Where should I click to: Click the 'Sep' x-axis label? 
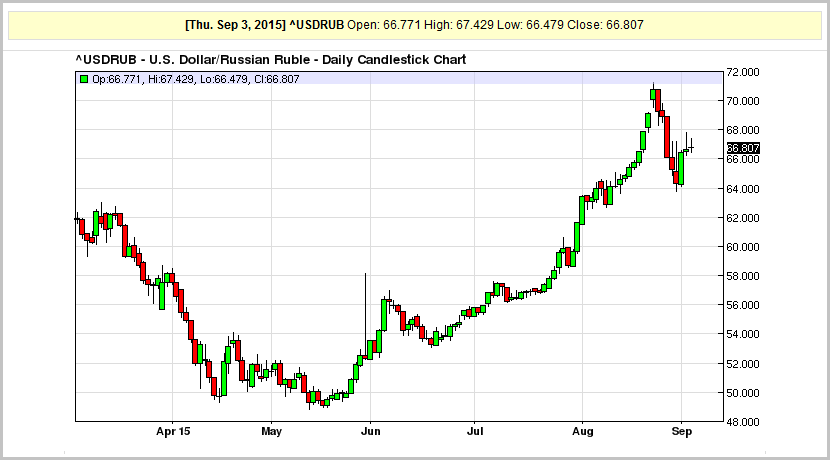682,431
